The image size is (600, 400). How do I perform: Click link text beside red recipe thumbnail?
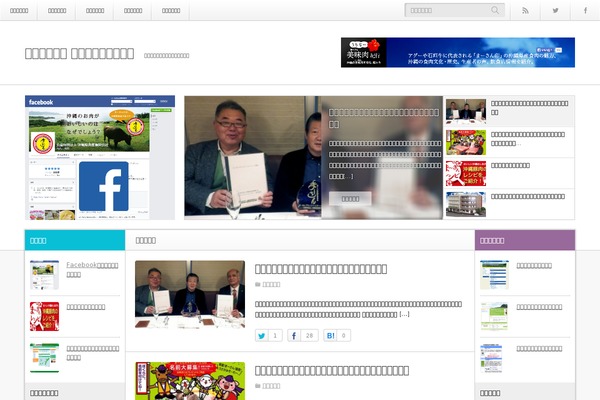click(x=86, y=307)
